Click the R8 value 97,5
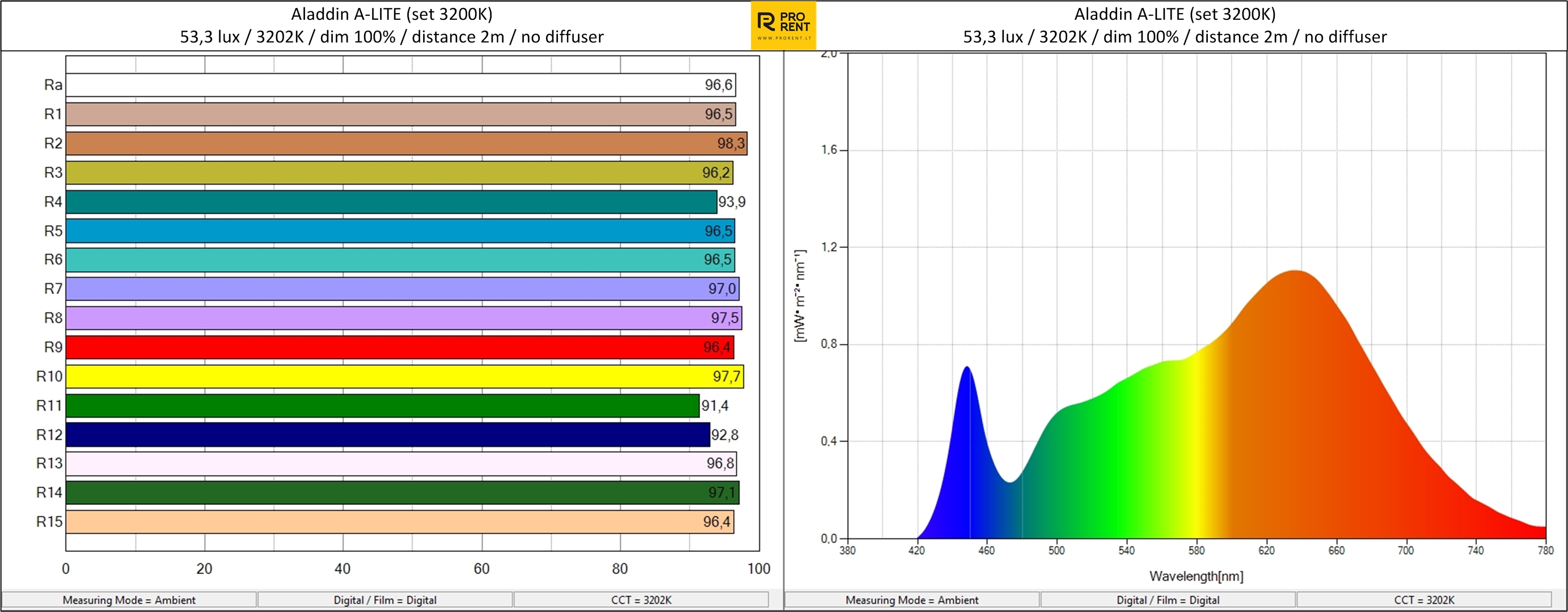 (725, 318)
